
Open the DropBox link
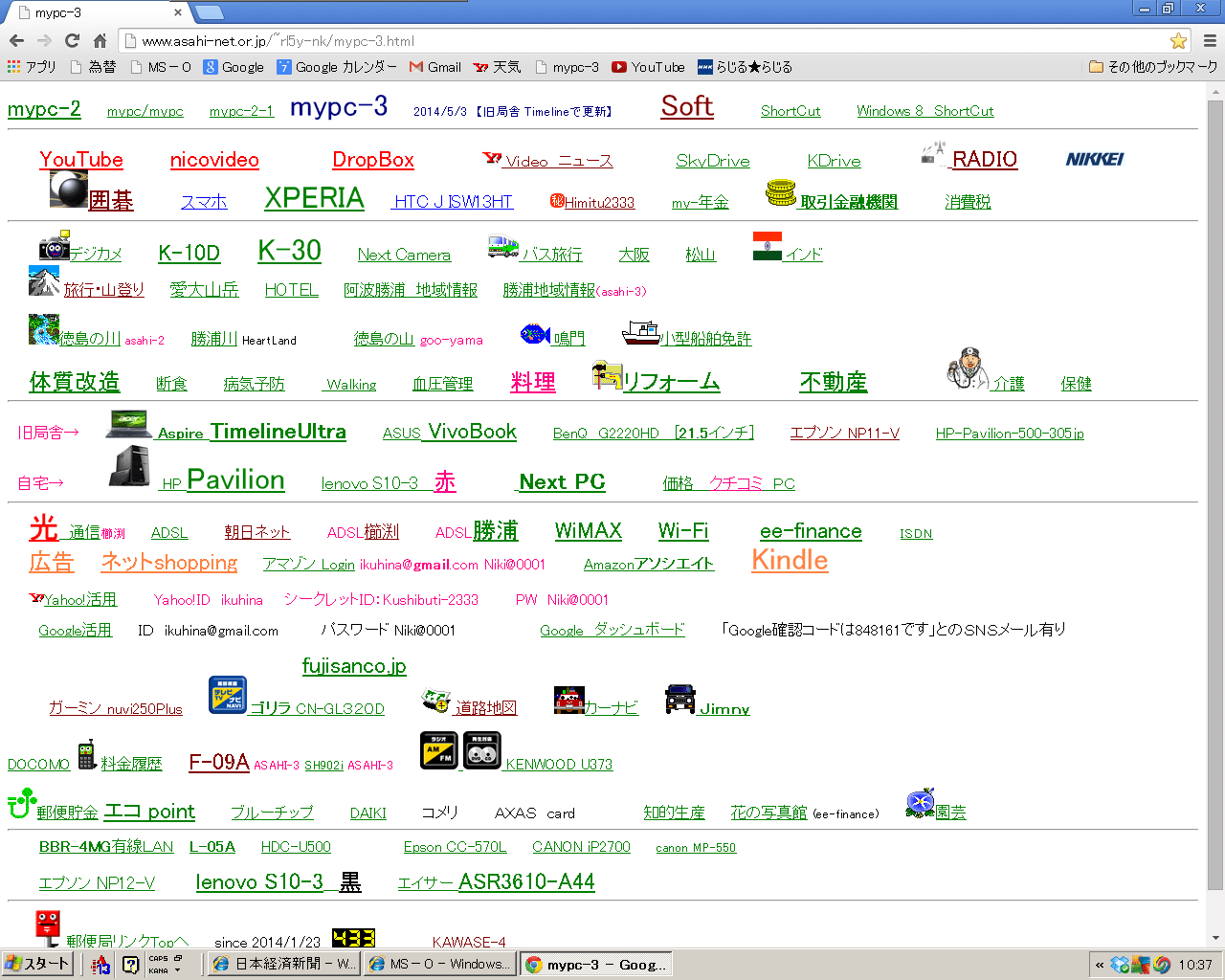(x=373, y=160)
